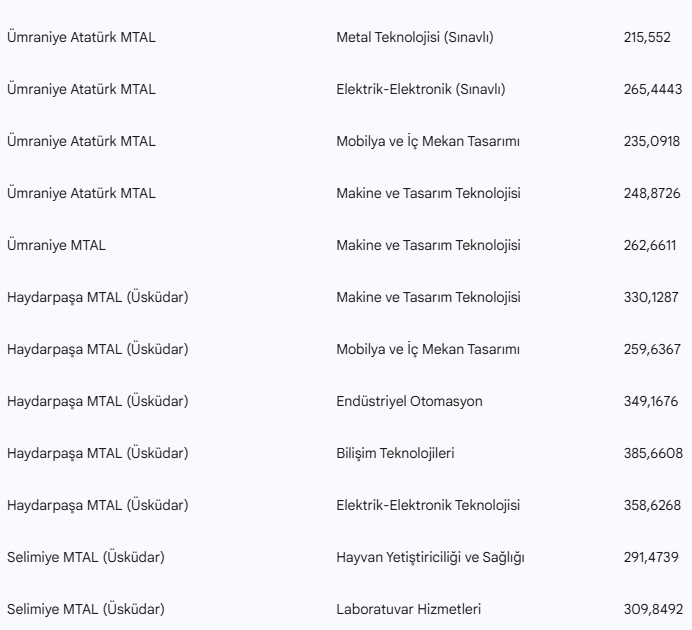Select the Metal Teknolojisi (Sınavlı) cell
This screenshot has width=692, height=630.
click(415, 38)
